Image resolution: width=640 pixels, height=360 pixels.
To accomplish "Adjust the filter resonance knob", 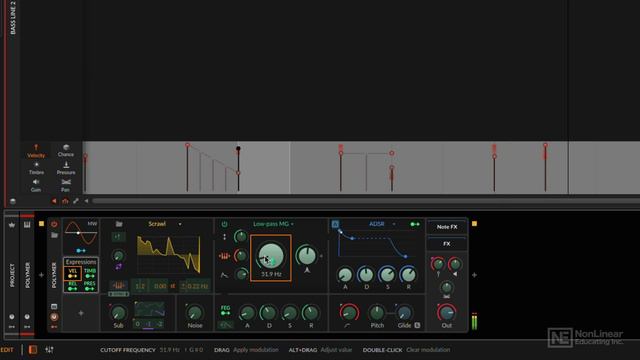I will [x=307, y=256].
